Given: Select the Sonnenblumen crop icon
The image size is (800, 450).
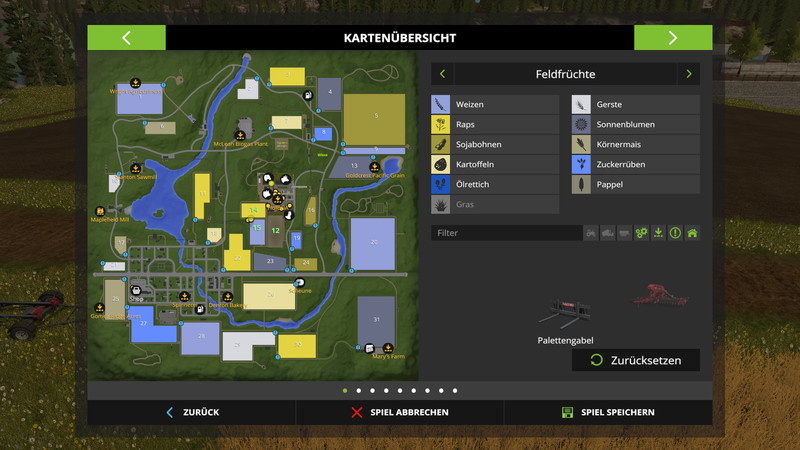Looking at the screenshot, I should 581,125.
